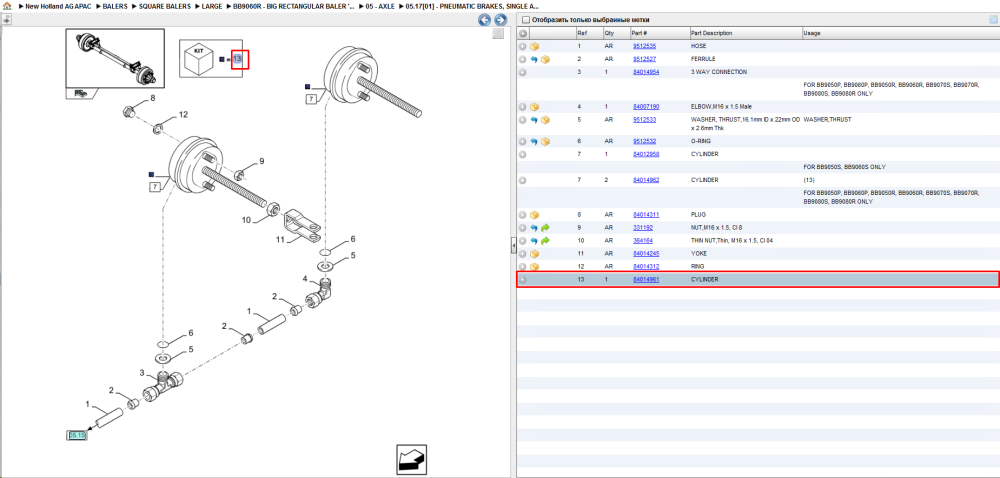This screenshot has width=1000, height=478.
Task: Open part number 84007190 link
Action: click(646, 106)
